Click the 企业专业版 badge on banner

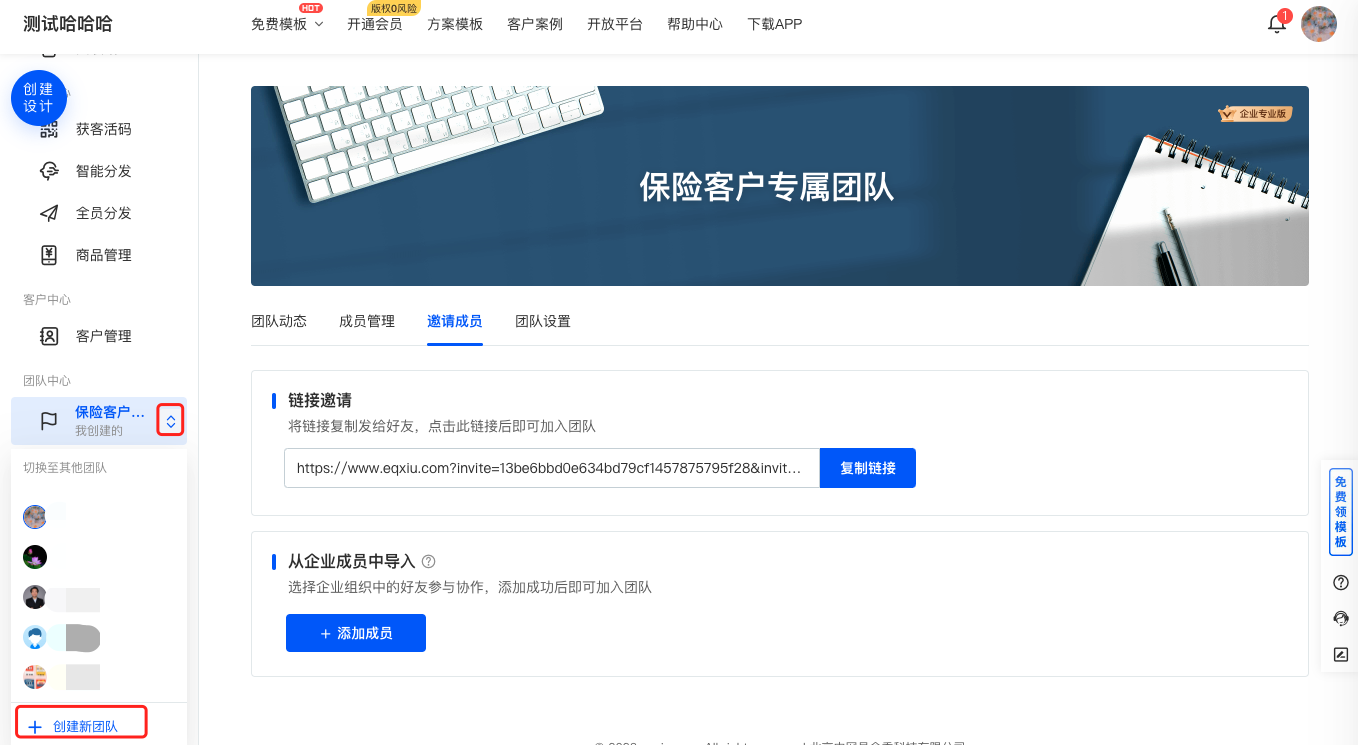coord(1255,113)
